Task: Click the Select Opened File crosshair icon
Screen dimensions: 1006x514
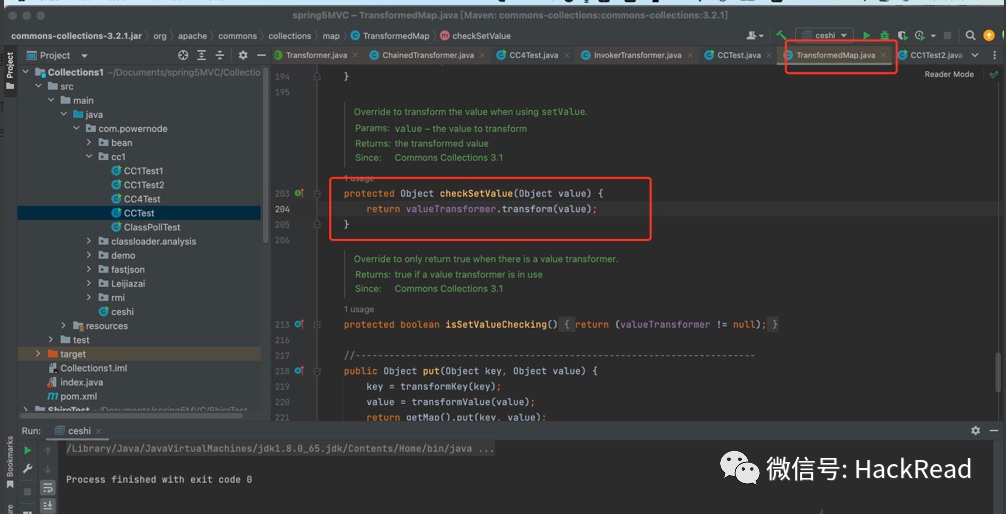Action: point(183,55)
